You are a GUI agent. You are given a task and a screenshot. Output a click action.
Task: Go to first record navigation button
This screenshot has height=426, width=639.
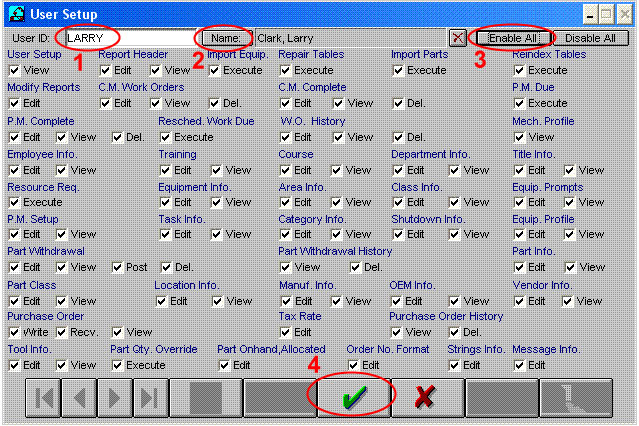[x=44, y=398]
